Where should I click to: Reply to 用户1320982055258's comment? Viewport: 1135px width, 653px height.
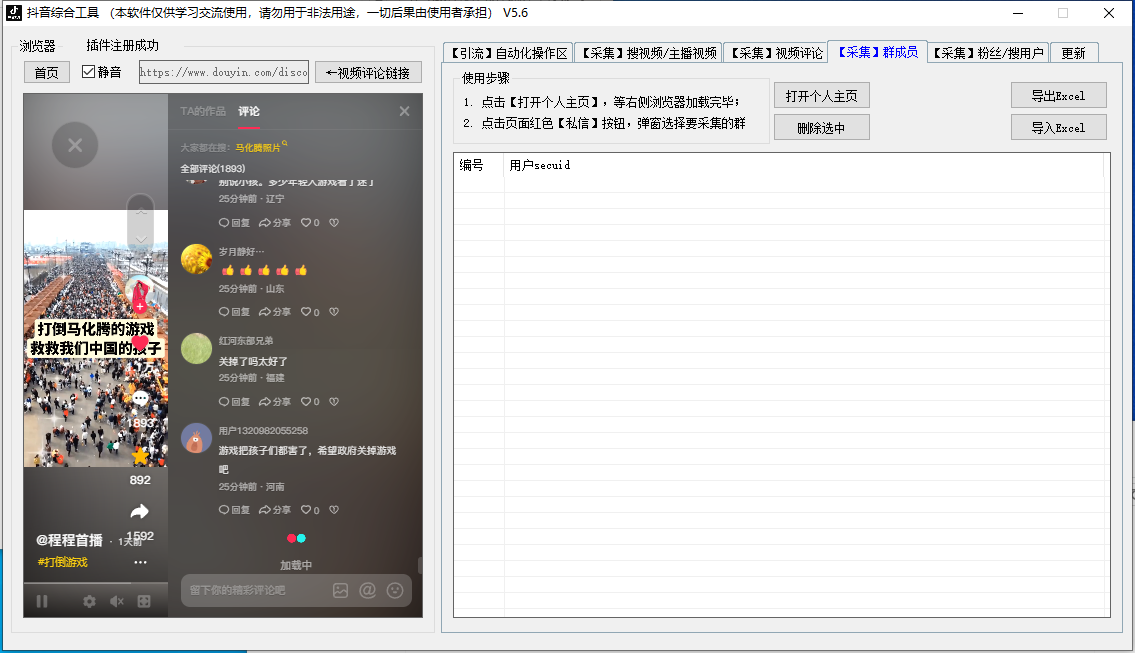click(235, 510)
